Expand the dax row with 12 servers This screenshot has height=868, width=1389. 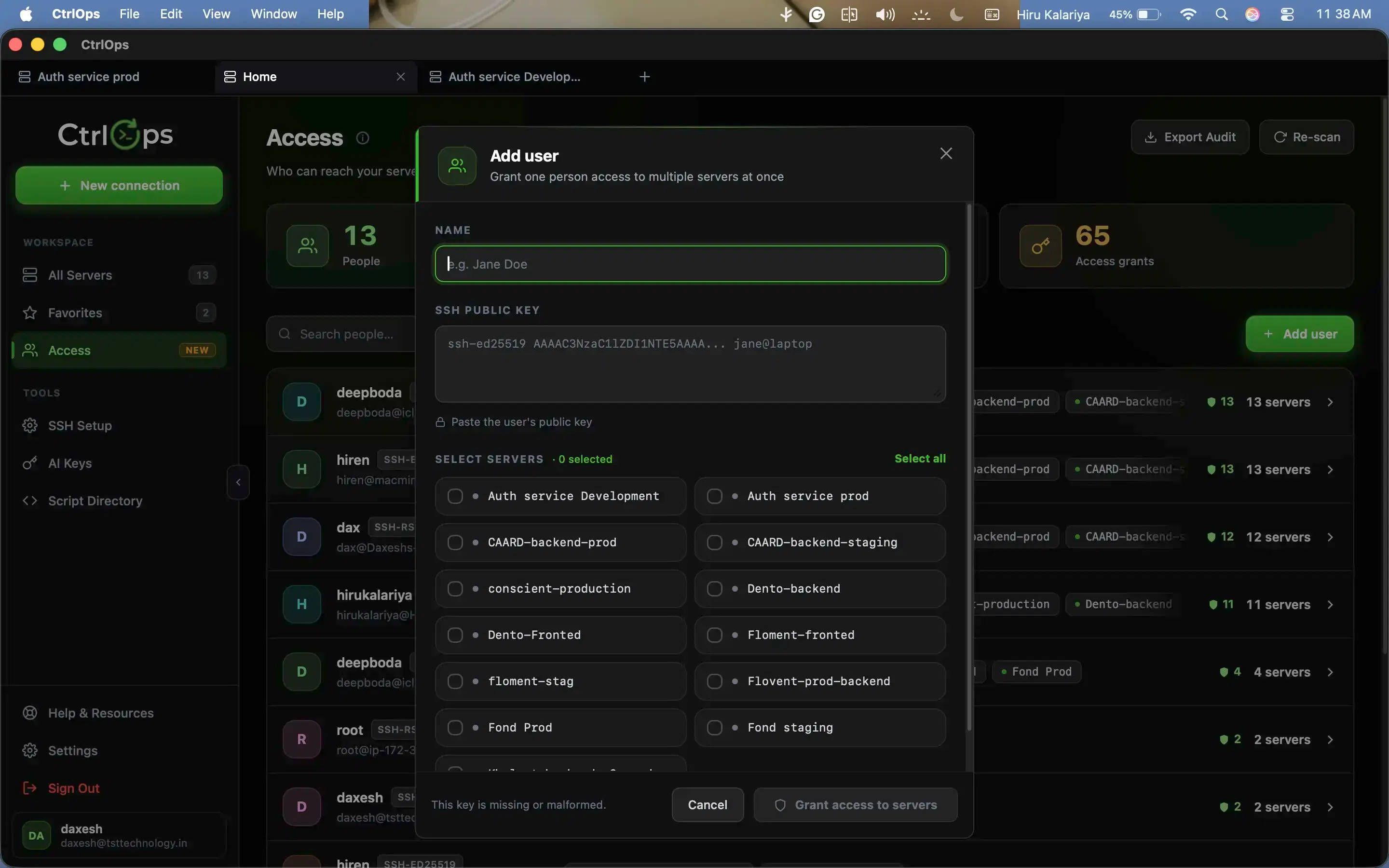pos(1330,537)
